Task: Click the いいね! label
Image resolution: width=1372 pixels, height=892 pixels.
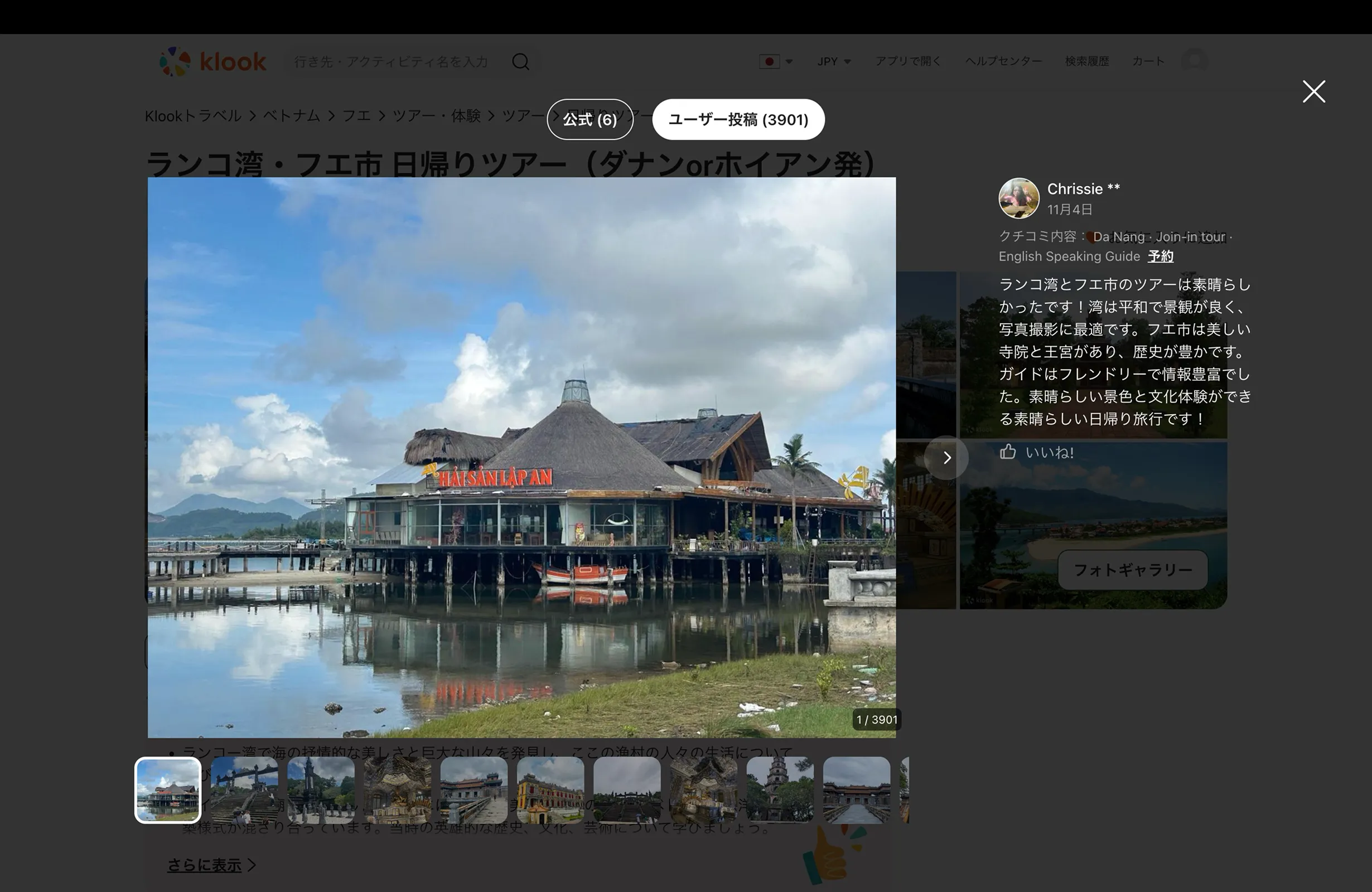Action: [x=1049, y=452]
